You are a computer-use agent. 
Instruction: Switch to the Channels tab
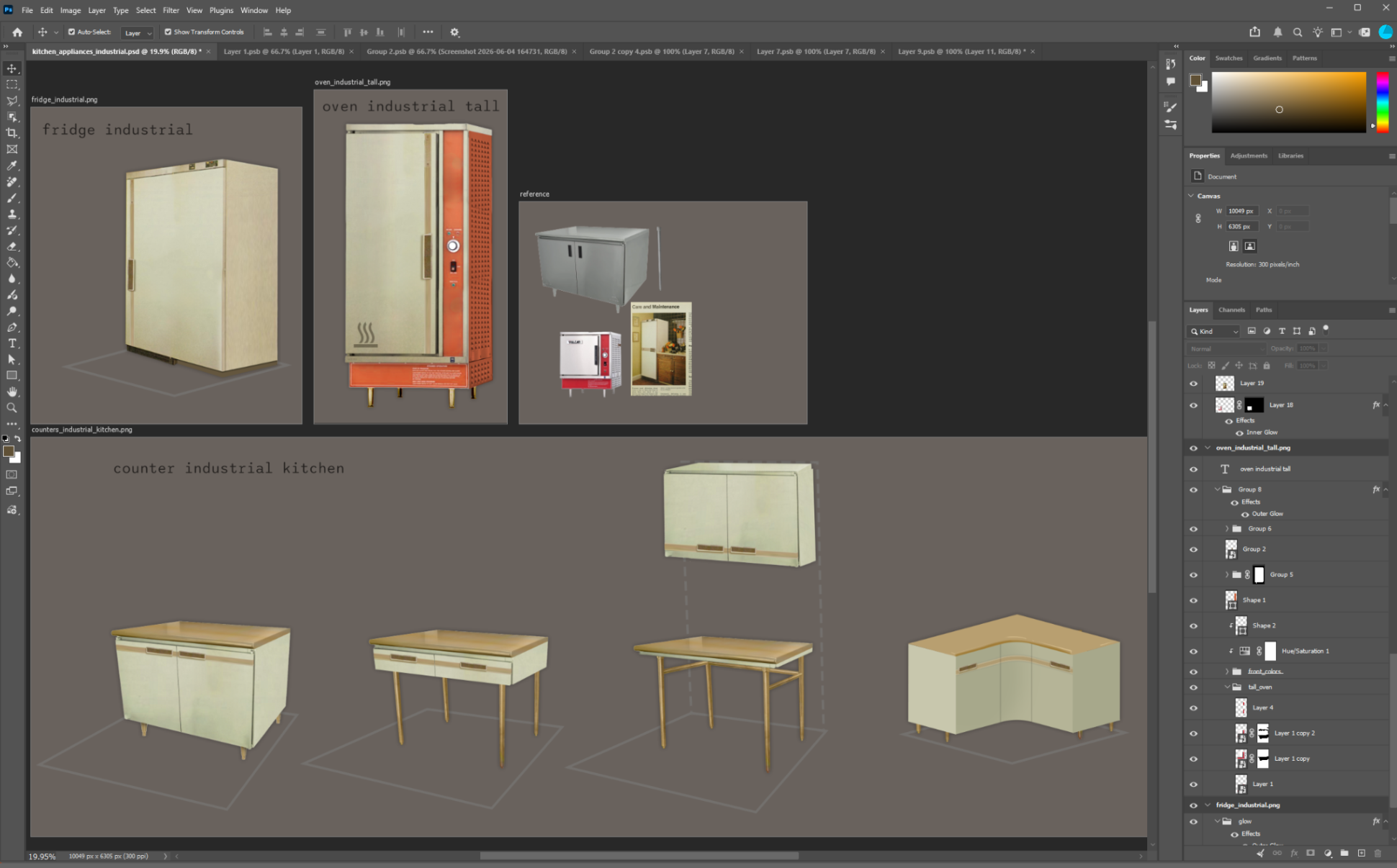(1231, 310)
